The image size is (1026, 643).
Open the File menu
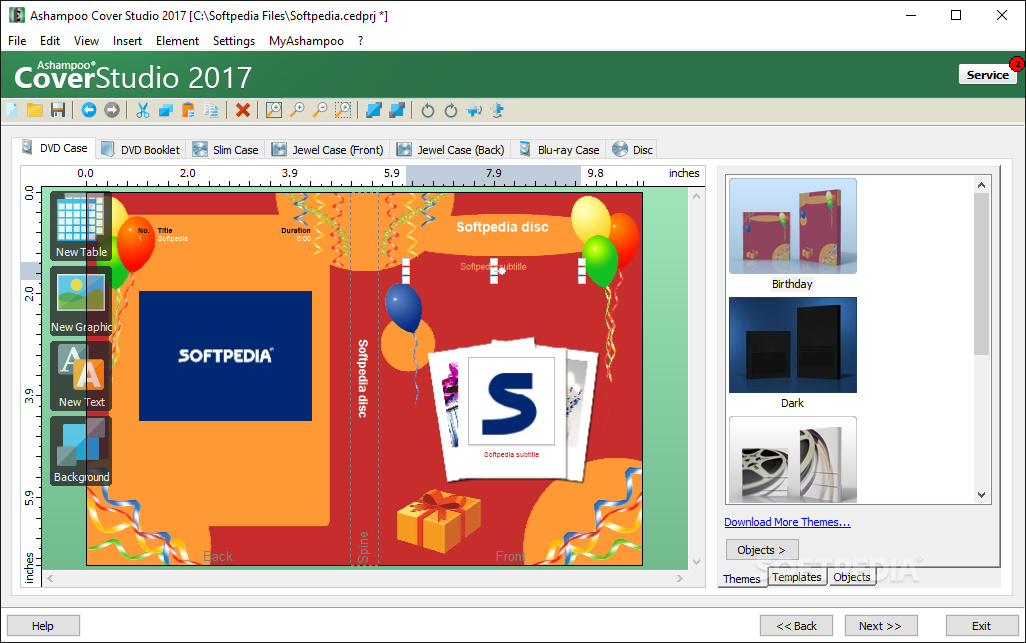[17, 41]
